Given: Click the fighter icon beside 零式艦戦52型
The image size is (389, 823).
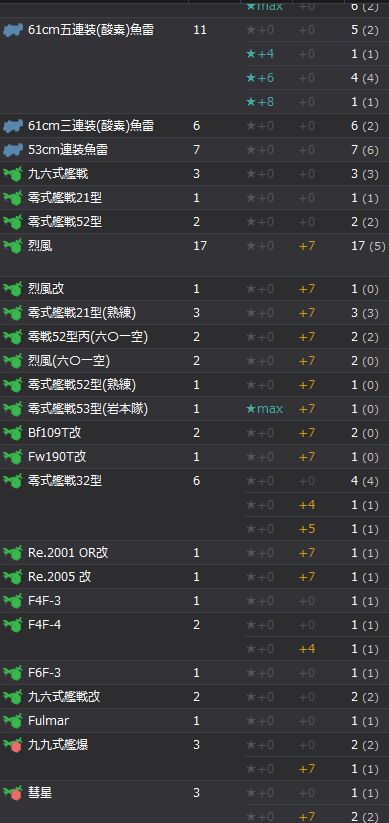Looking at the screenshot, I should point(13,223).
